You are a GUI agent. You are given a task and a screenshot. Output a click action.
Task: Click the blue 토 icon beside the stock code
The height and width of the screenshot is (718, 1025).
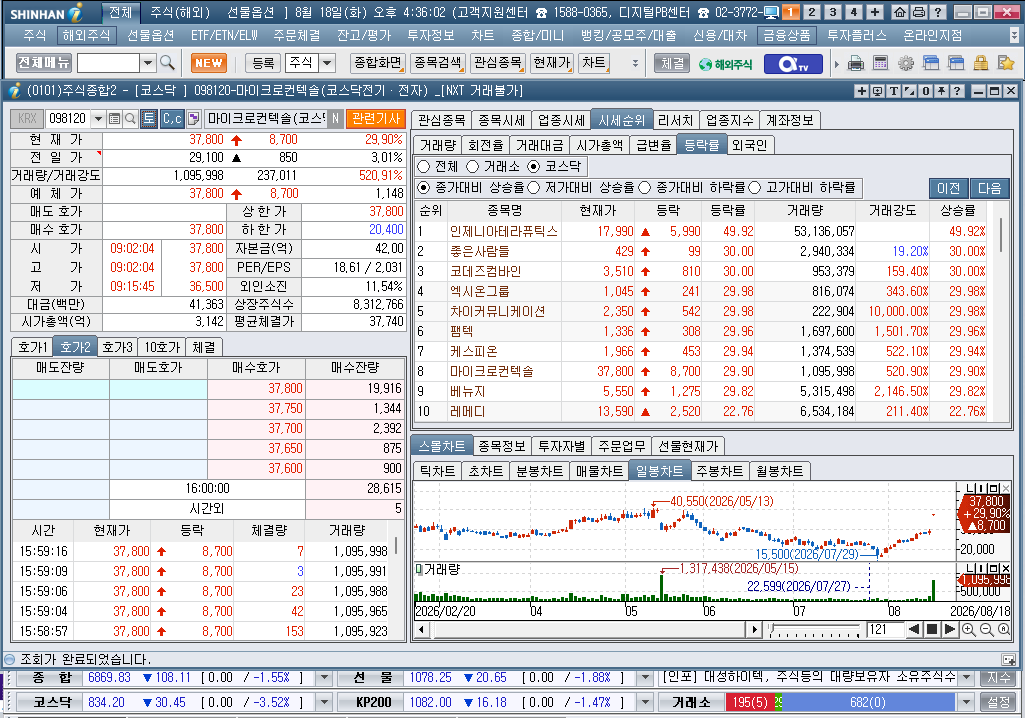(148, 118)
